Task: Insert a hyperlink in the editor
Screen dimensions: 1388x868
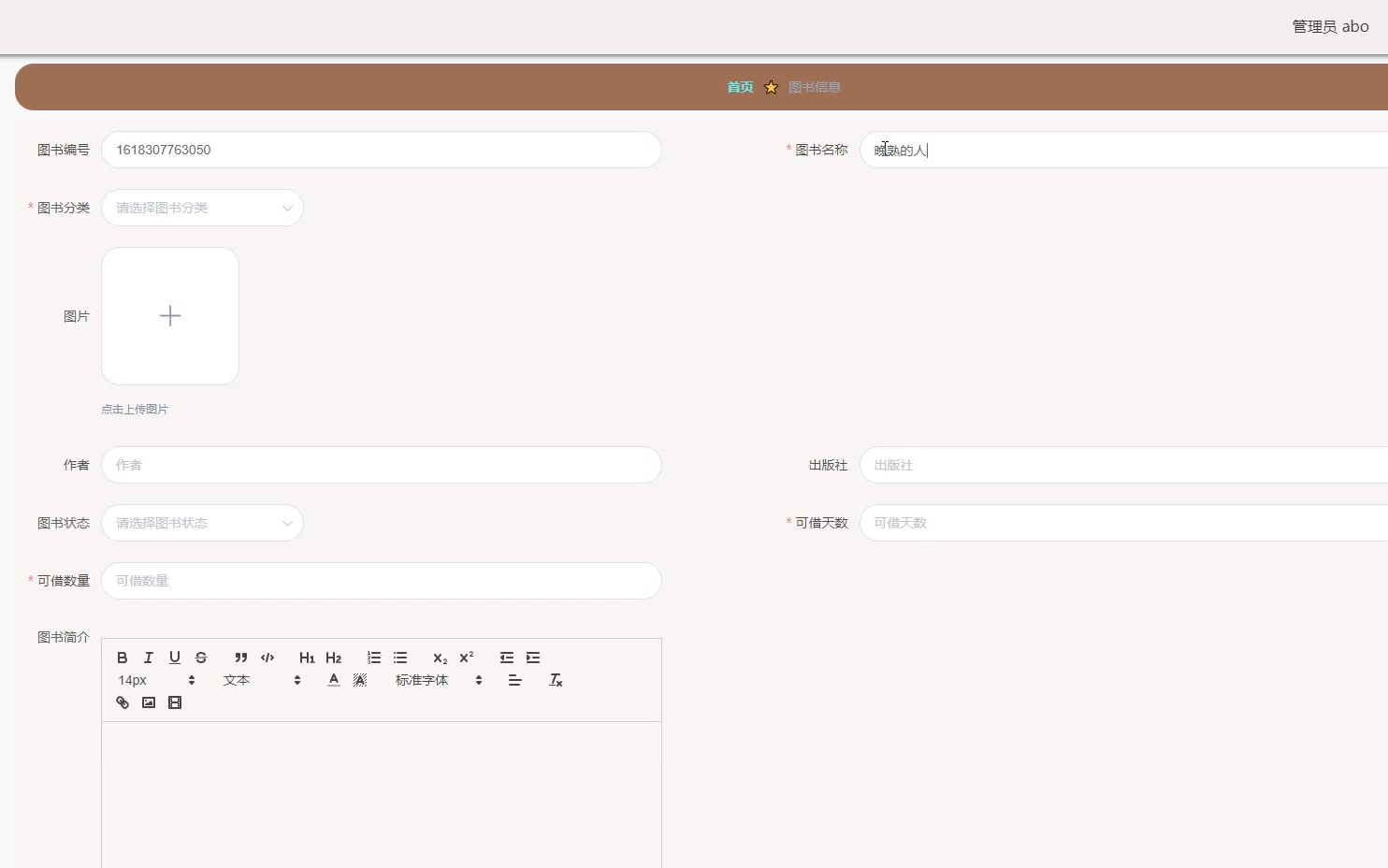Action: 123,702
